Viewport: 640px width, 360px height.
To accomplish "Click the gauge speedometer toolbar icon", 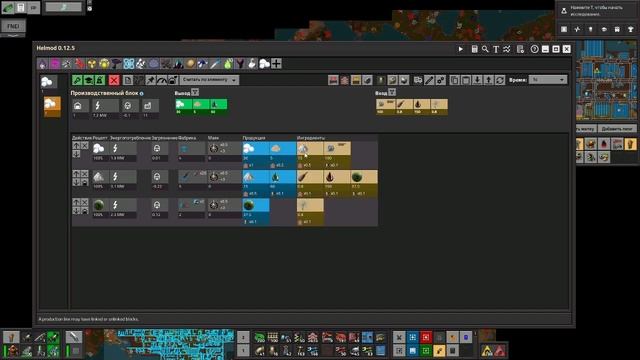I will (162, 80).
